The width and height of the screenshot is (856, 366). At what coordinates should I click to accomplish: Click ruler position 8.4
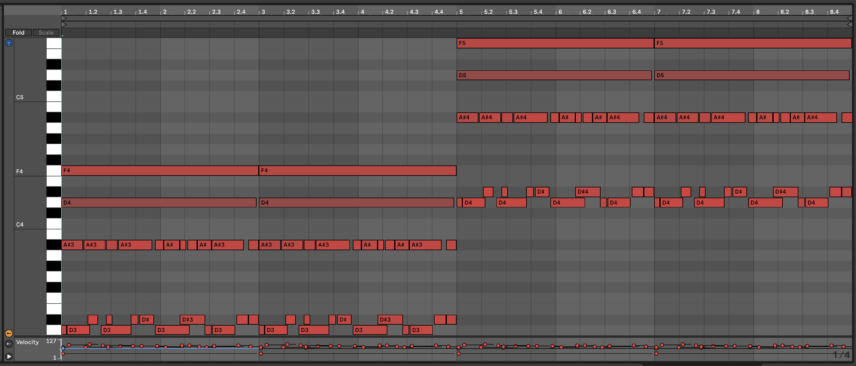coord(834,11)
